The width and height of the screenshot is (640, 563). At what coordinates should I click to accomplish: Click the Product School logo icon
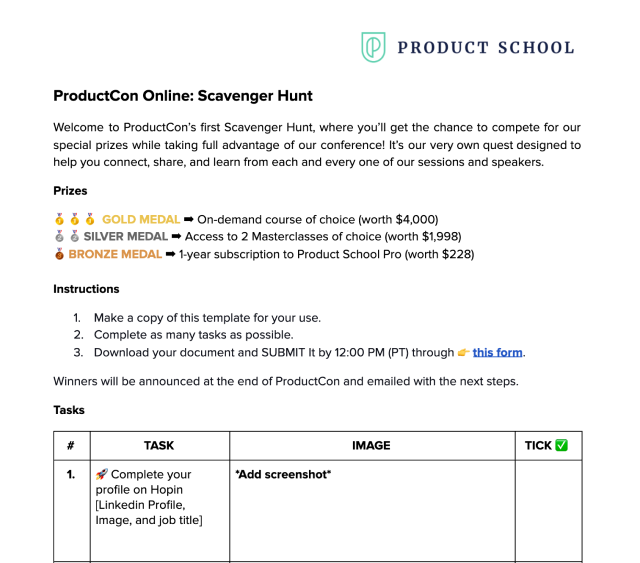point(373,47)
